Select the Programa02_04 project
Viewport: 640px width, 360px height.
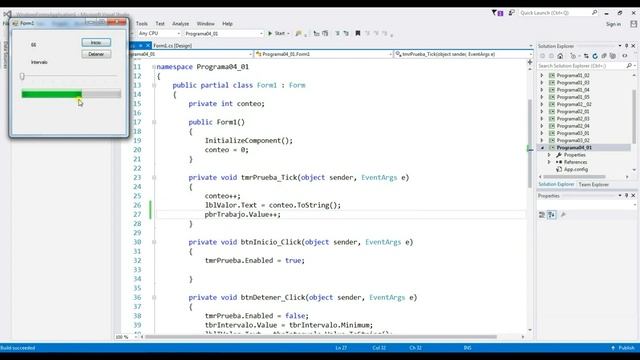pos(573,126)
